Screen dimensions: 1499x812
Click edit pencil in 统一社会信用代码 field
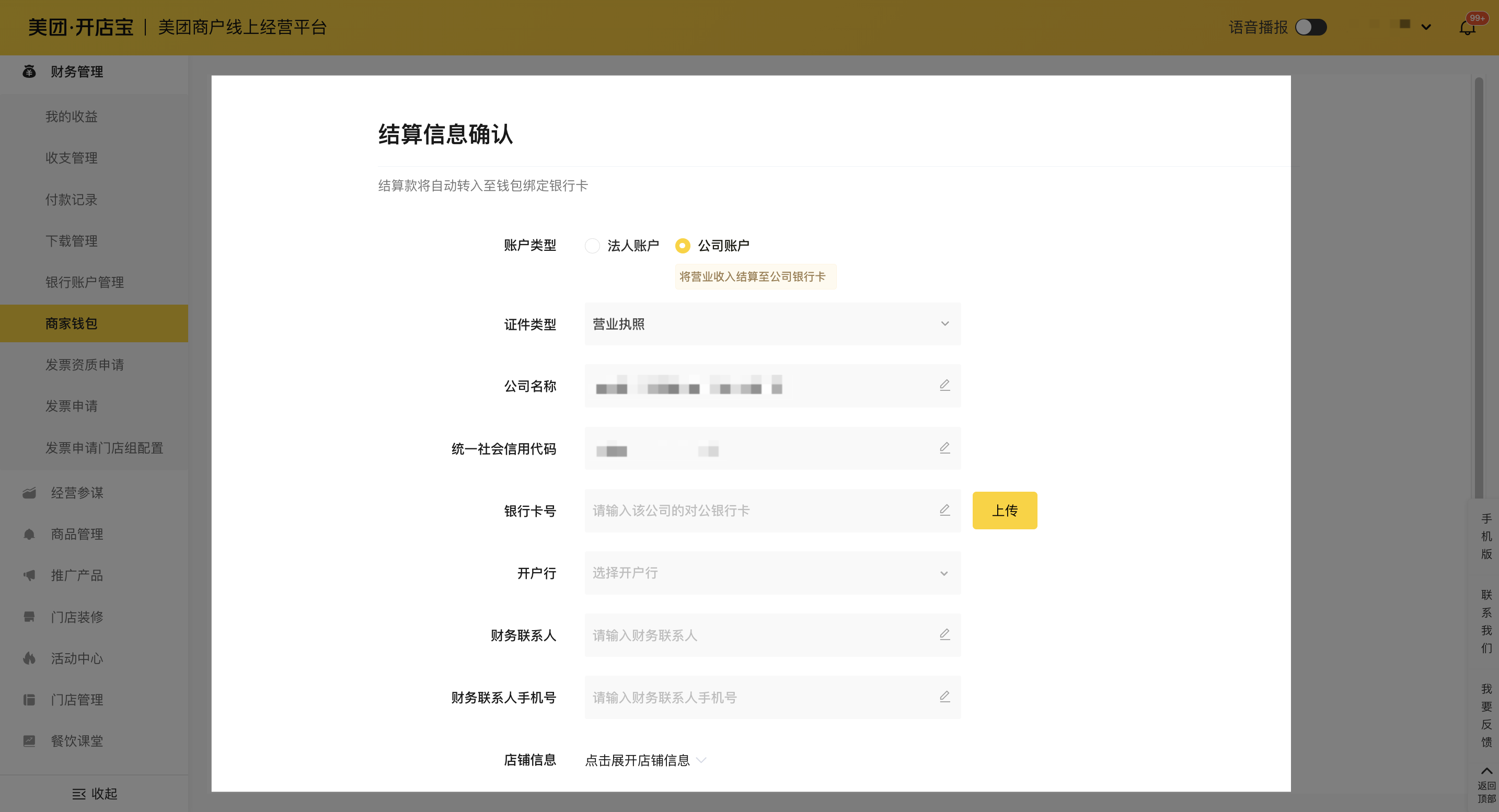[x=944, y=448]
